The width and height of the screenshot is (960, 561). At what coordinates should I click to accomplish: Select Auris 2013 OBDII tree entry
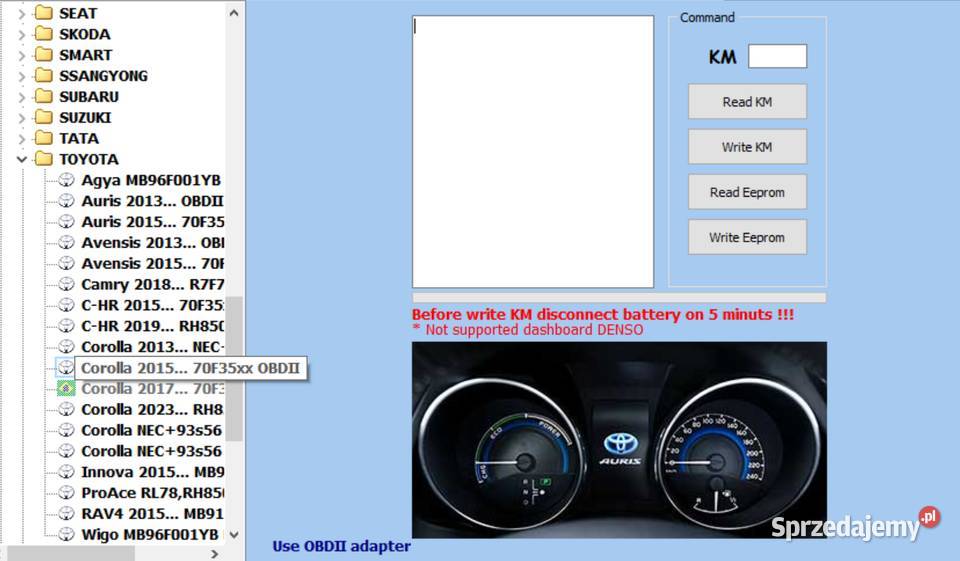pyautogui.click(x=151, y=201)
